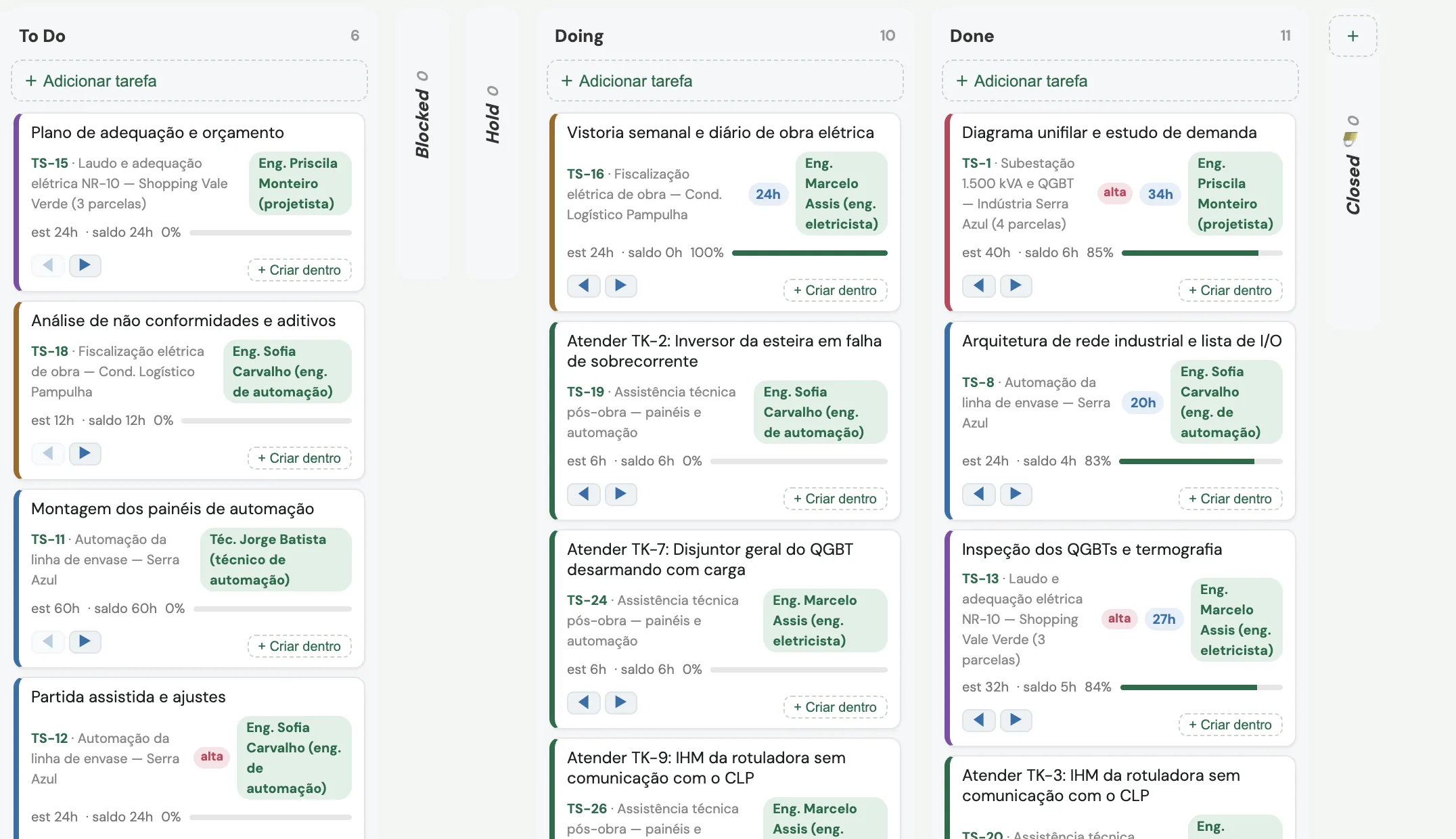The image size is (1456, 839).
Task: Add task in Done column
Action: (1120, 81)
